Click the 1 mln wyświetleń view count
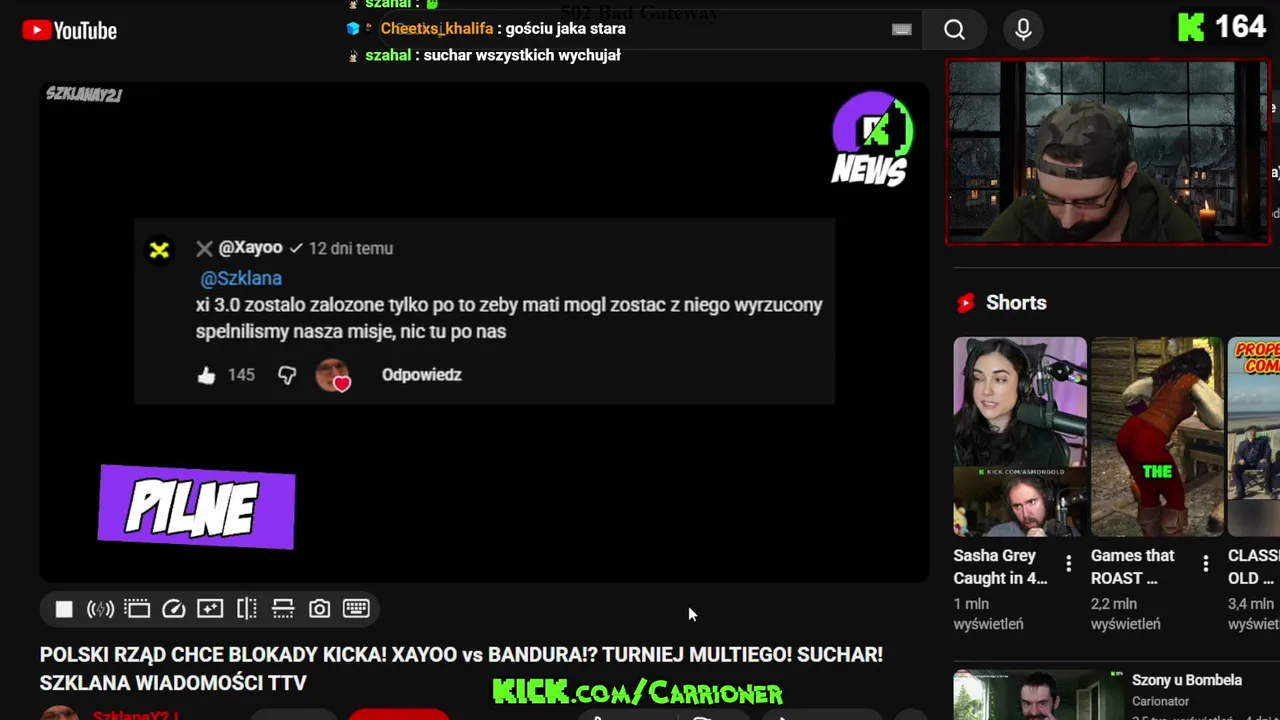The height and width of the screenshot is (720, 1280). 988,614
